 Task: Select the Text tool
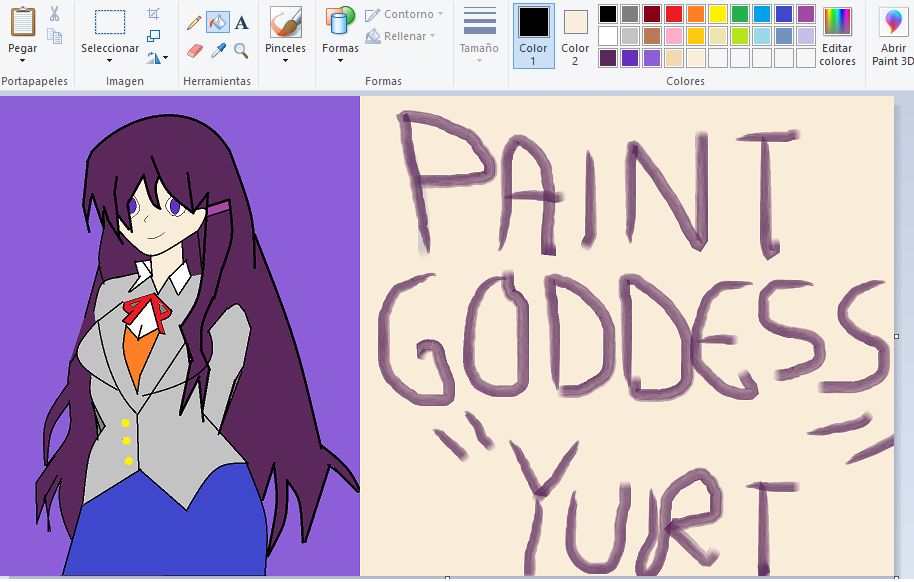coord(241,22)
